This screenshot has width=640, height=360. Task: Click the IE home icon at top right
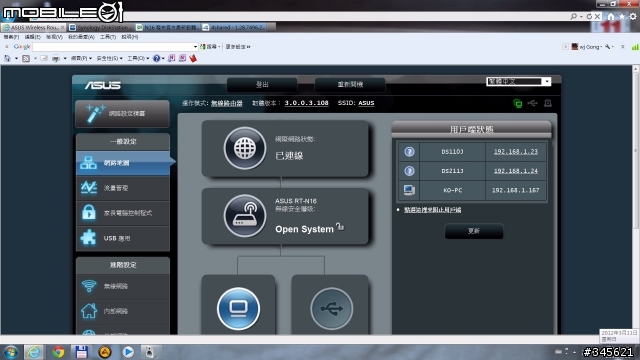pos(611,16)
